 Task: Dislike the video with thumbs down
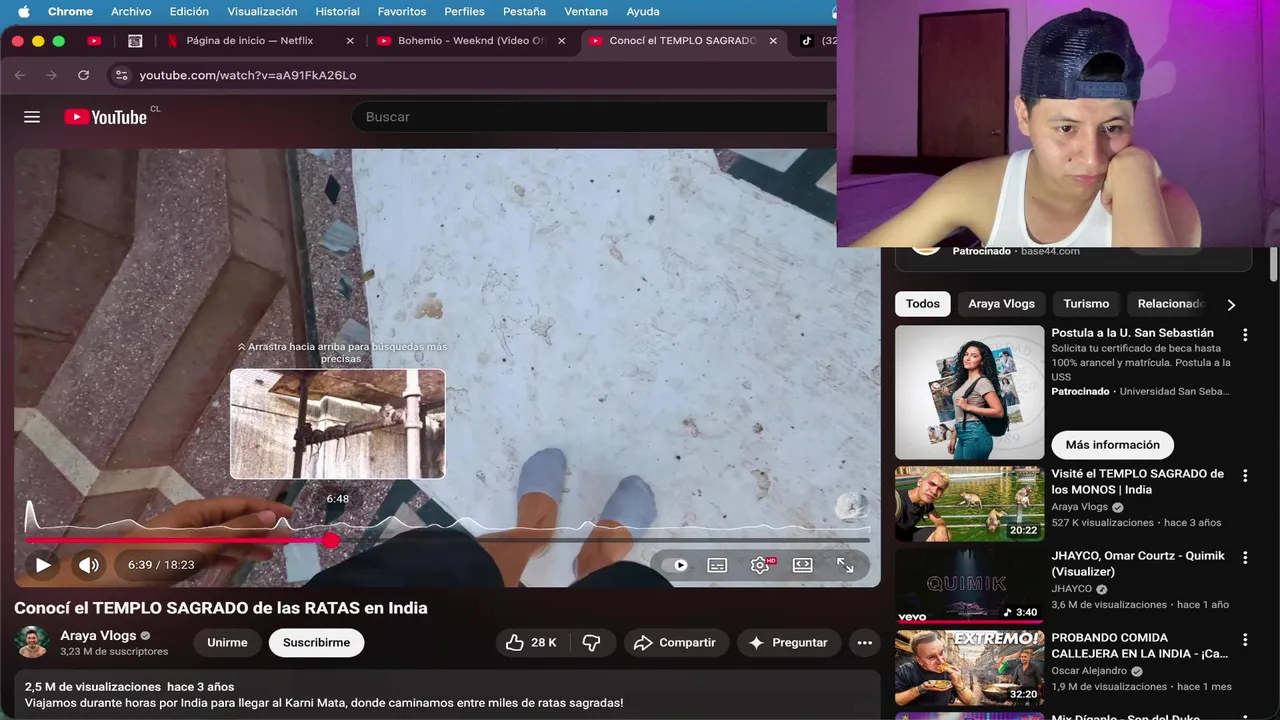coord(591,643)
